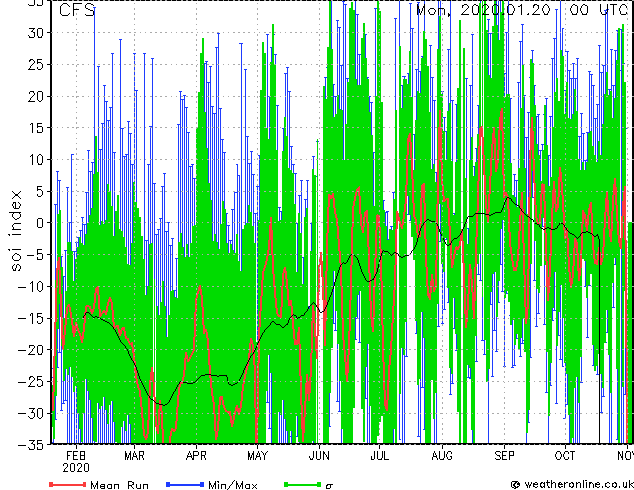This screenshot has width=634, height=490.
Task: Click the SEP month label
Action: click(504, 456)
